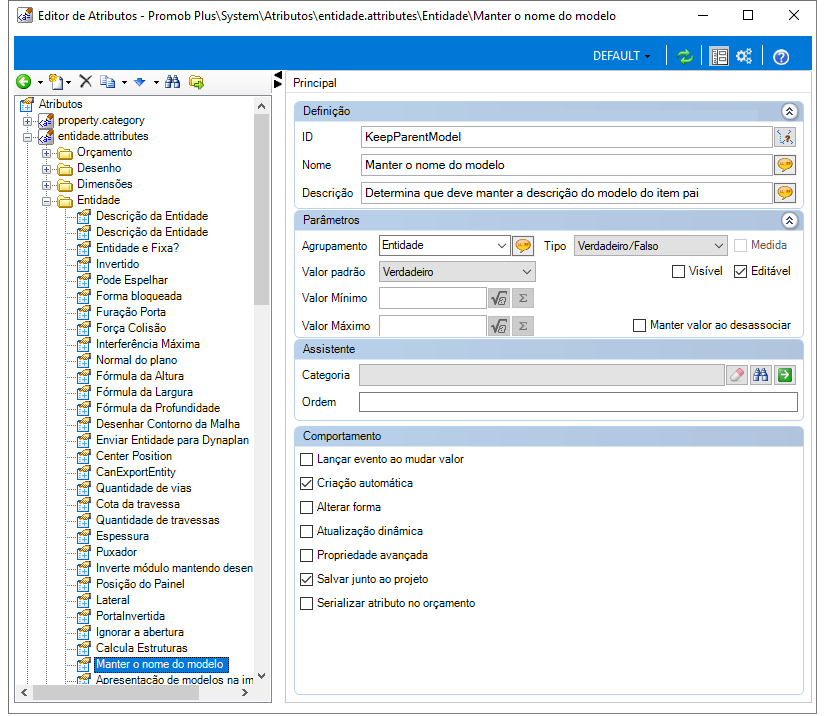Open the DEFAULT menu in header
This screenshot has height=716, width=824.
coord(621,56)
